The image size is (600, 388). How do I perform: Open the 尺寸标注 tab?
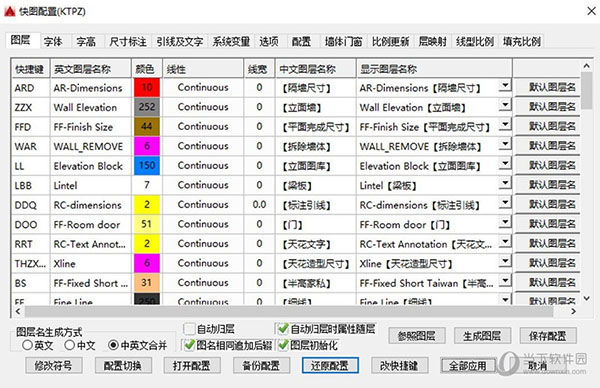[x=128, y=41]
